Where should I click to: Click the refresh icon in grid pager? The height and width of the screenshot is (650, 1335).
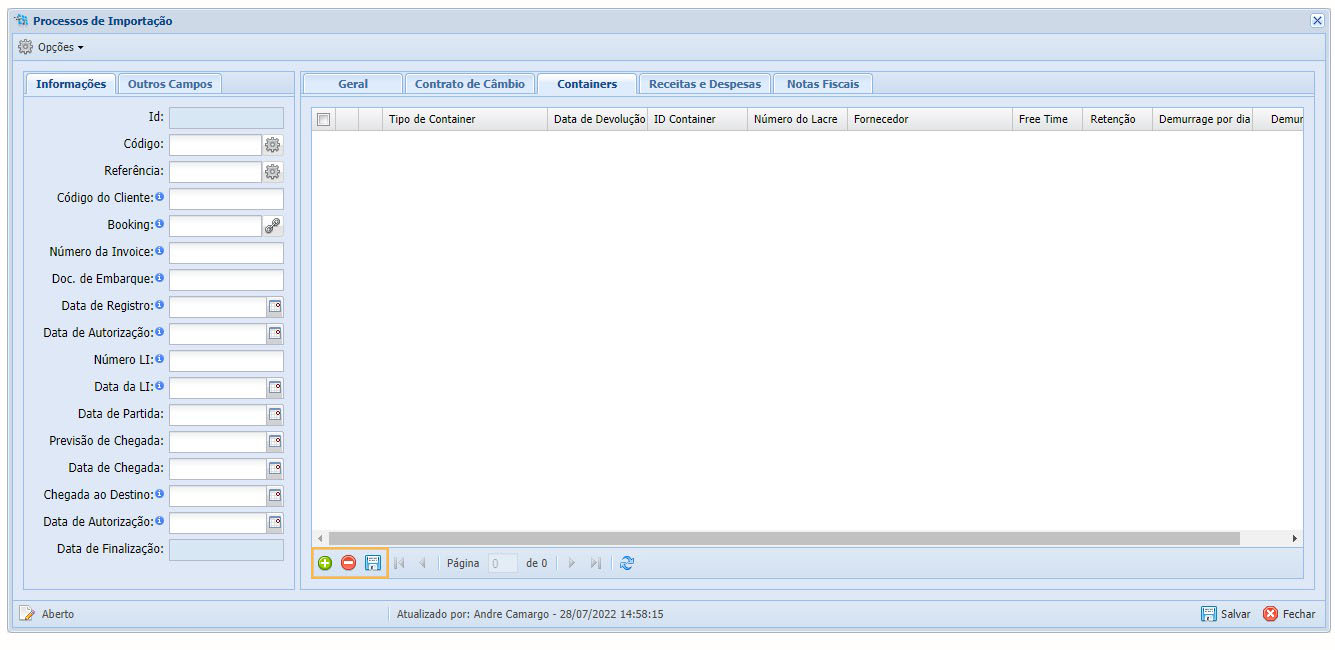coord(627,563)
